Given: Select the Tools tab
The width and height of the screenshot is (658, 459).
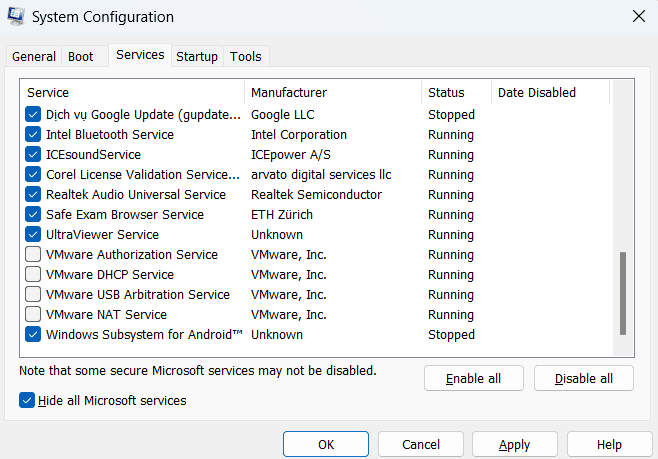Looking at the screenshot, I should (246, 57).
